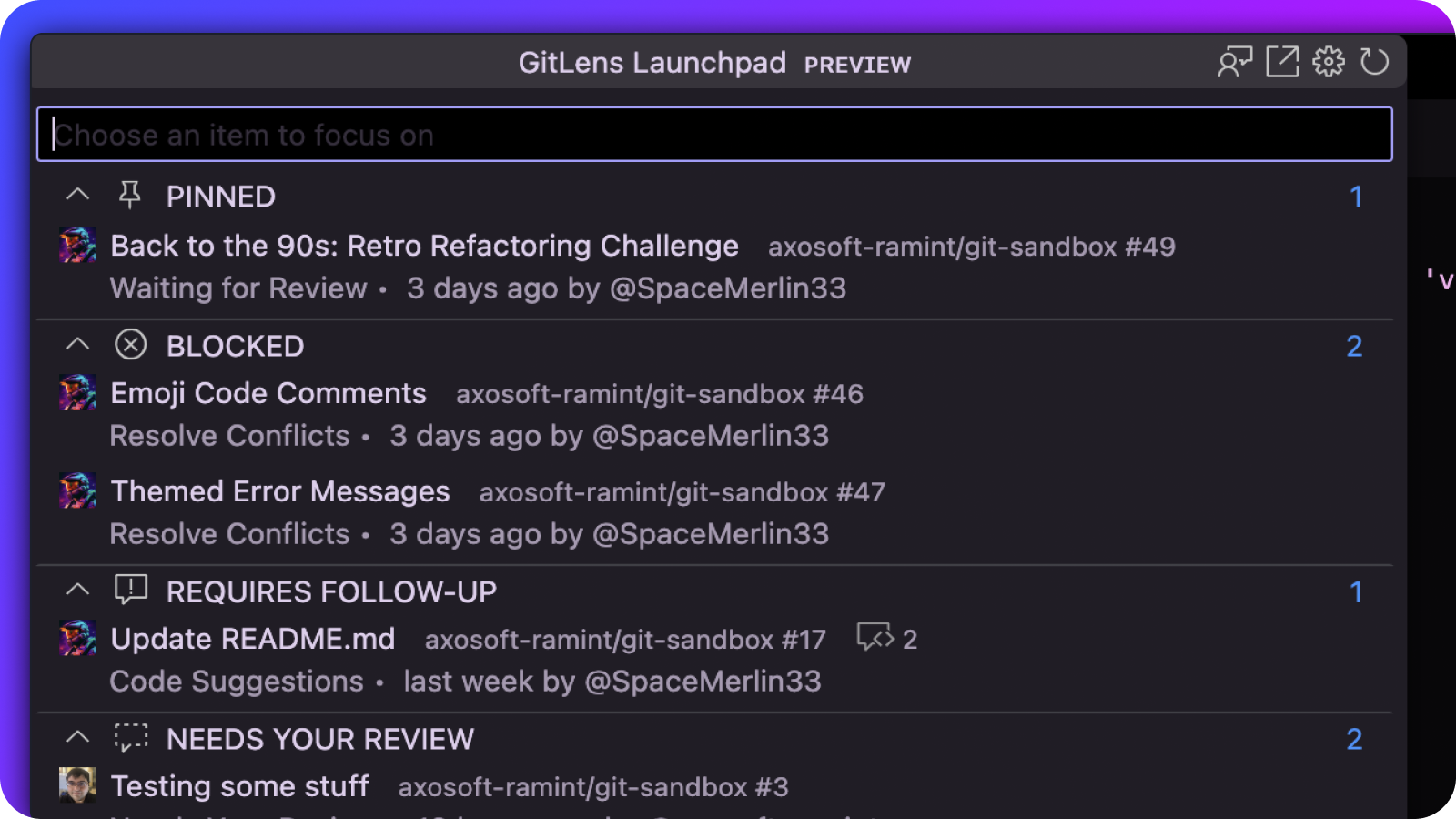The image size is (1456, 819).
Task: Click the circled X icon beside BLOCKED
Action: click(130, 345)
